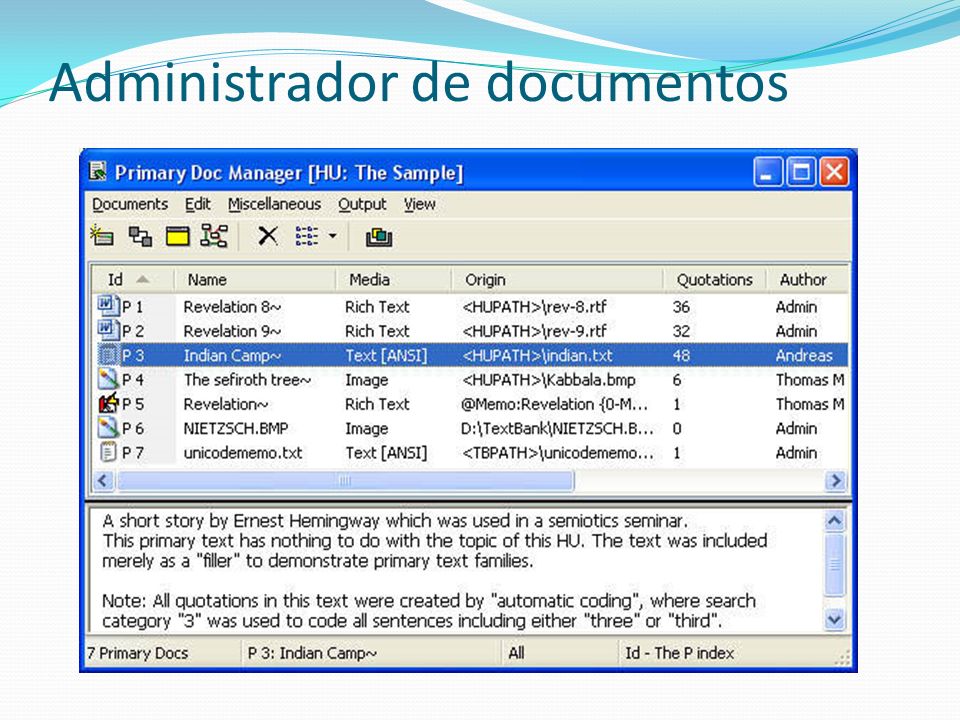The width and height of the screenshot is (960, 720).
Task: Minimize the Primary Doc Manager window
Action: coord(767,172)
